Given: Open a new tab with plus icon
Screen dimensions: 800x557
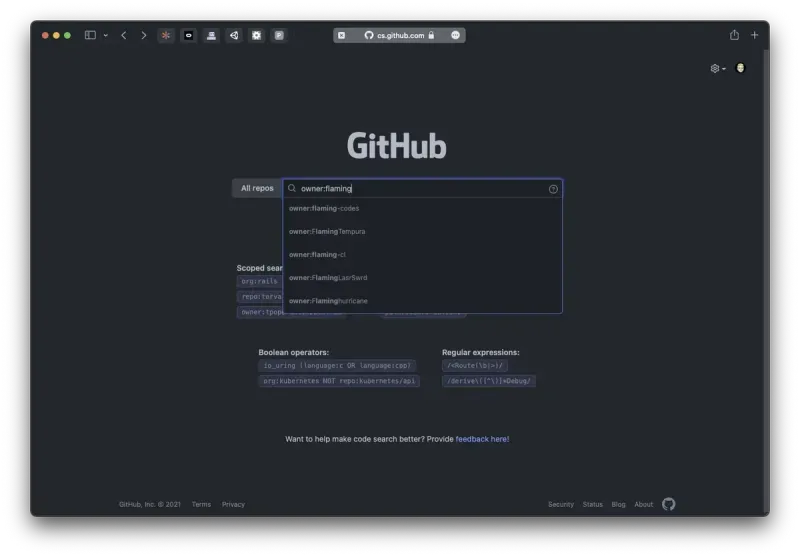Looking at the screenshot, I should (x=755, y=35).
